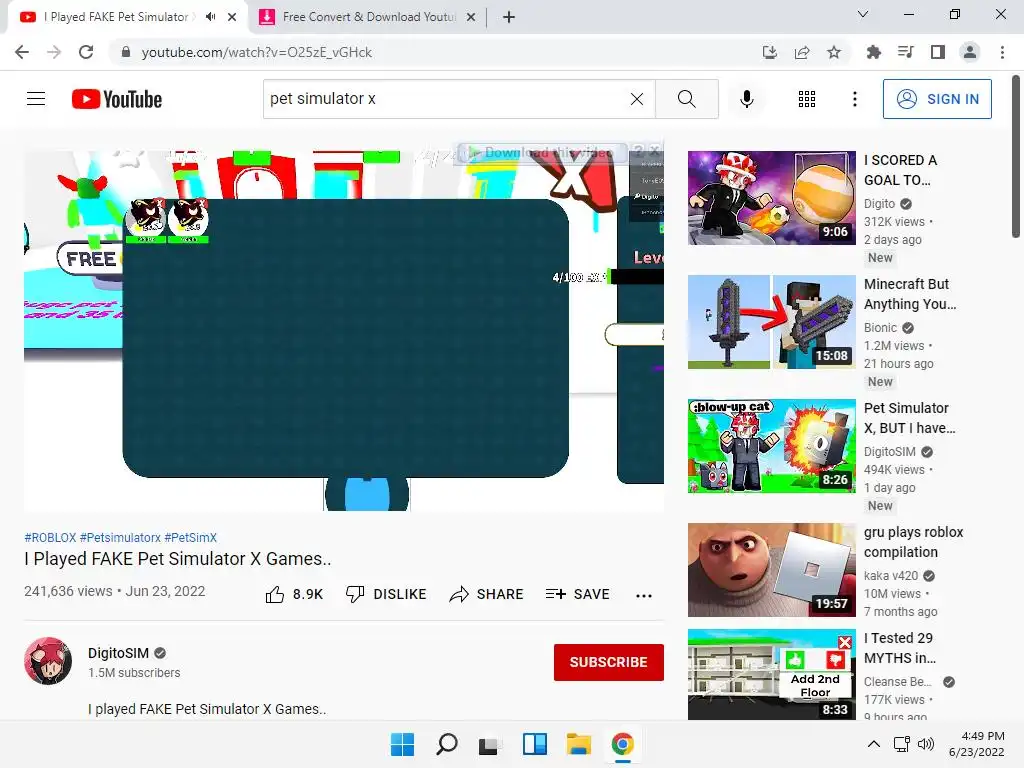Open the gru plays roblox thumbnail
Viewport: 1024px width, 768px height.
click(771, 570)
